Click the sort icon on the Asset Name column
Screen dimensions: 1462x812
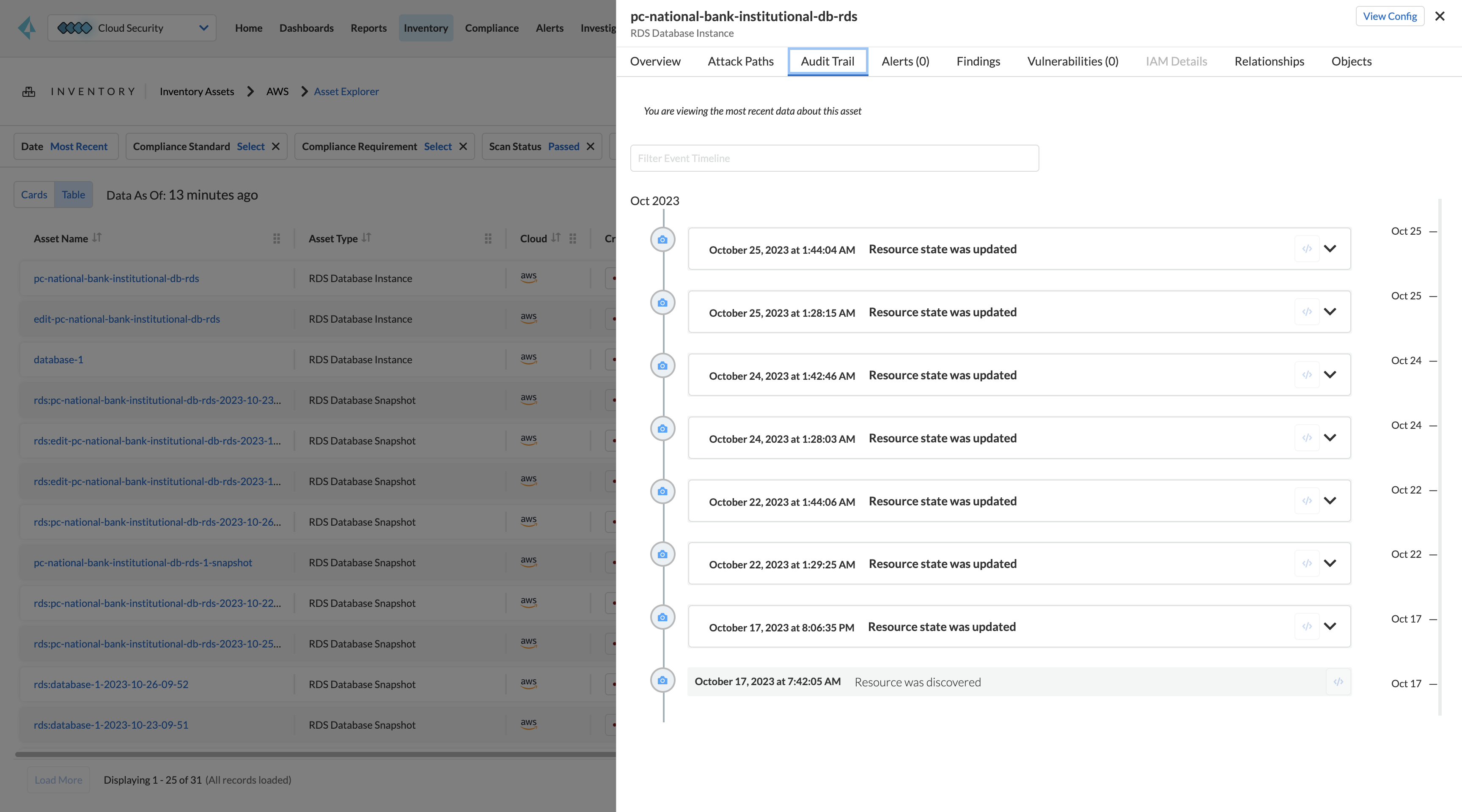click(96, 238)
